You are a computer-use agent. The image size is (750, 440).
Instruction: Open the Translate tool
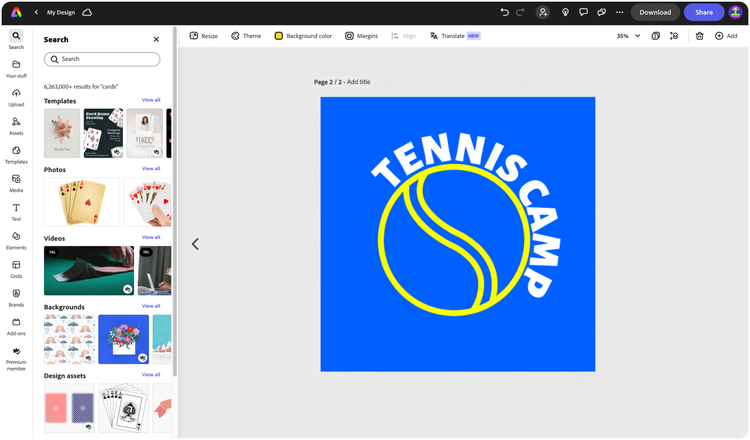tap(454, 36)
